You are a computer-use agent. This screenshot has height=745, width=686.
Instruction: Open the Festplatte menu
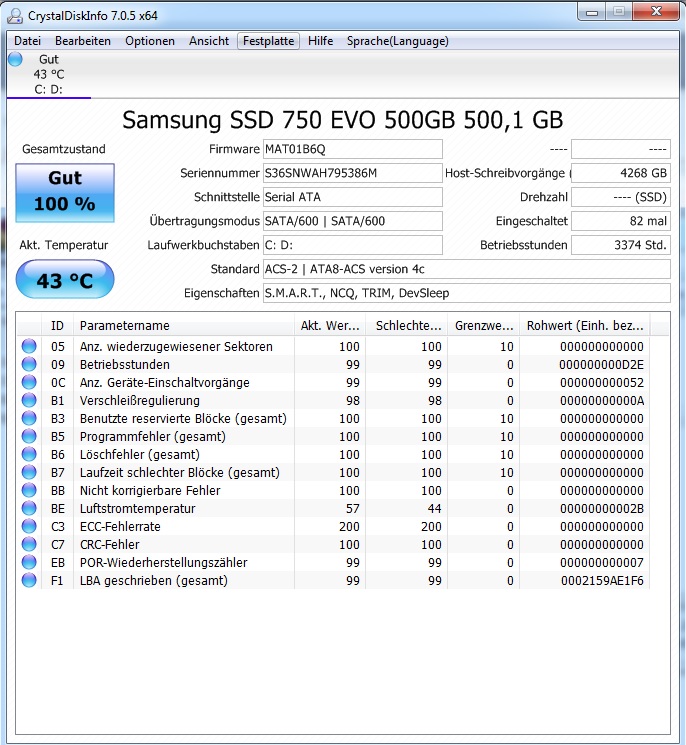coord(268,41)
